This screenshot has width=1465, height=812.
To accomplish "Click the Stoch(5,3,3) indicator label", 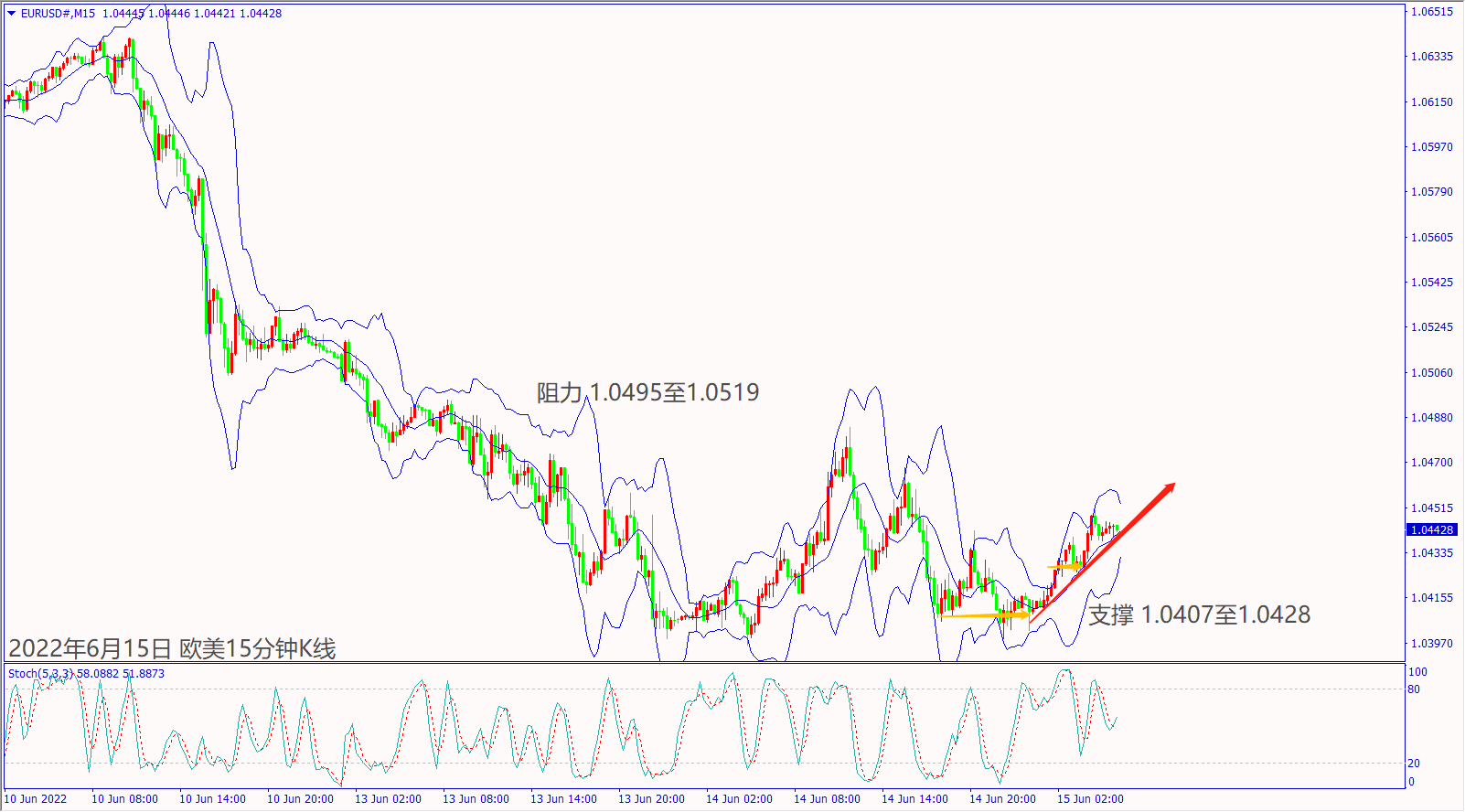I will point(40,674).
